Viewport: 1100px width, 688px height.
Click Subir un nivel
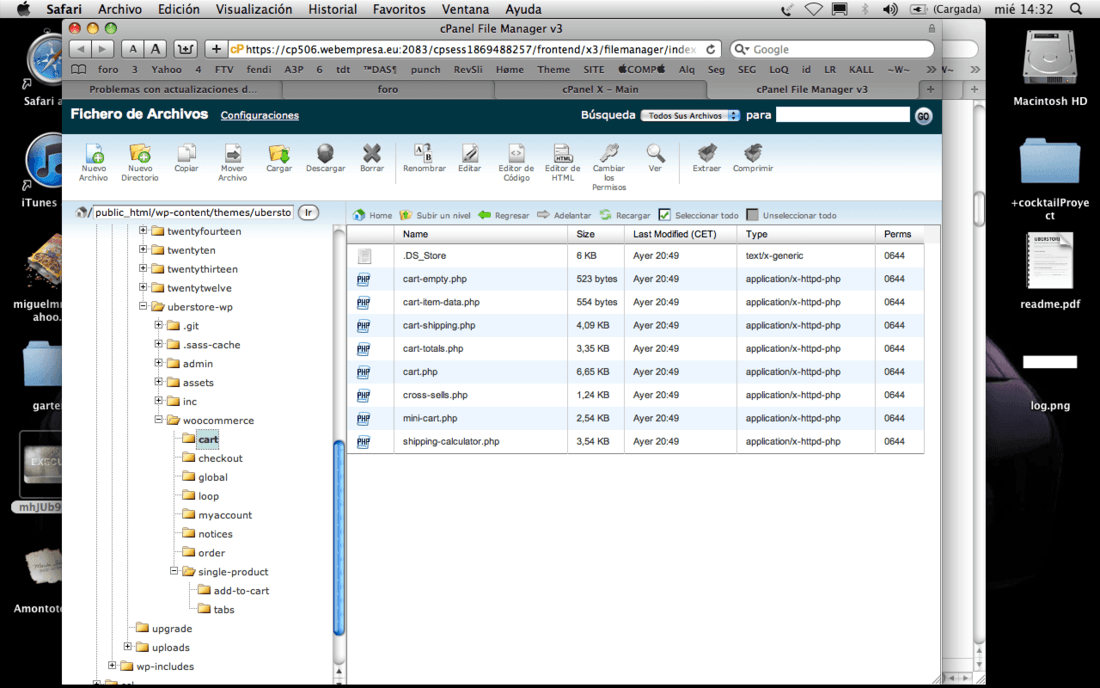tap(434, 215)
